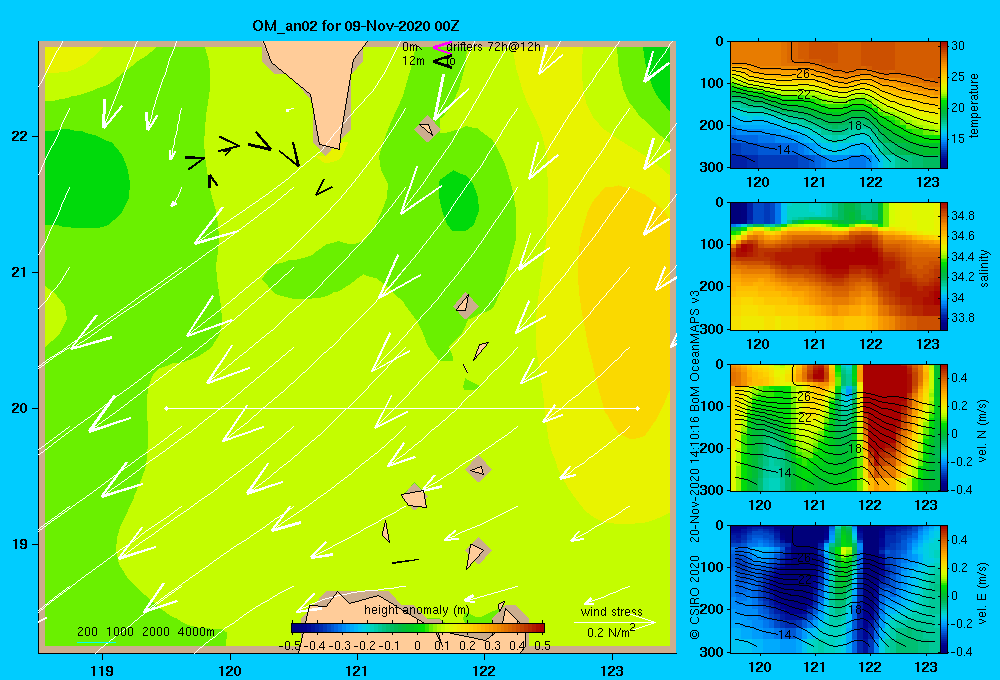Viewport: 1000px width, 680px height.
Task: Click longitude label 121 below main map
Action: click(357, 670)
